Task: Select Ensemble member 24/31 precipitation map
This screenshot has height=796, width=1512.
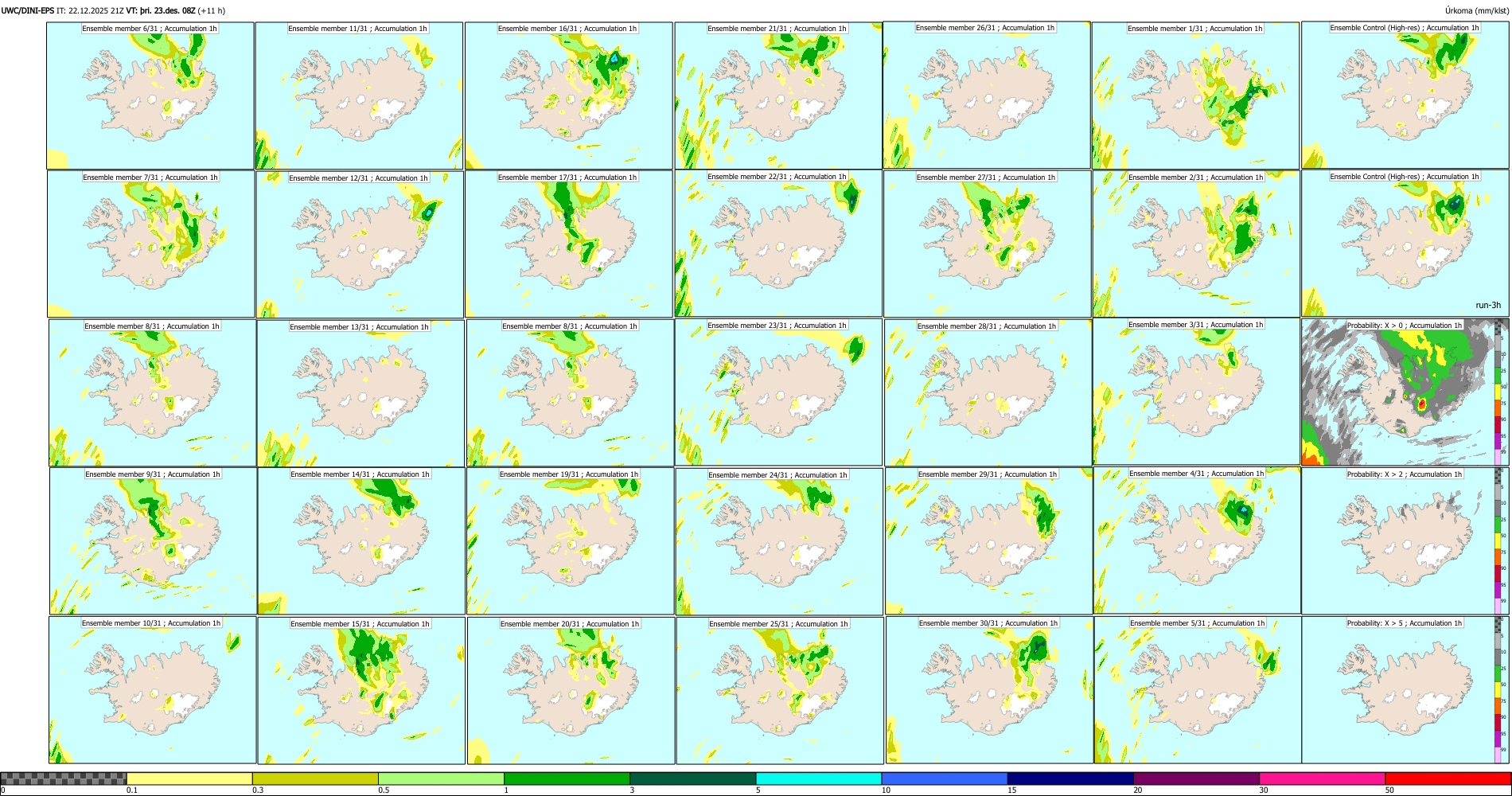Action: coord(779,541)
